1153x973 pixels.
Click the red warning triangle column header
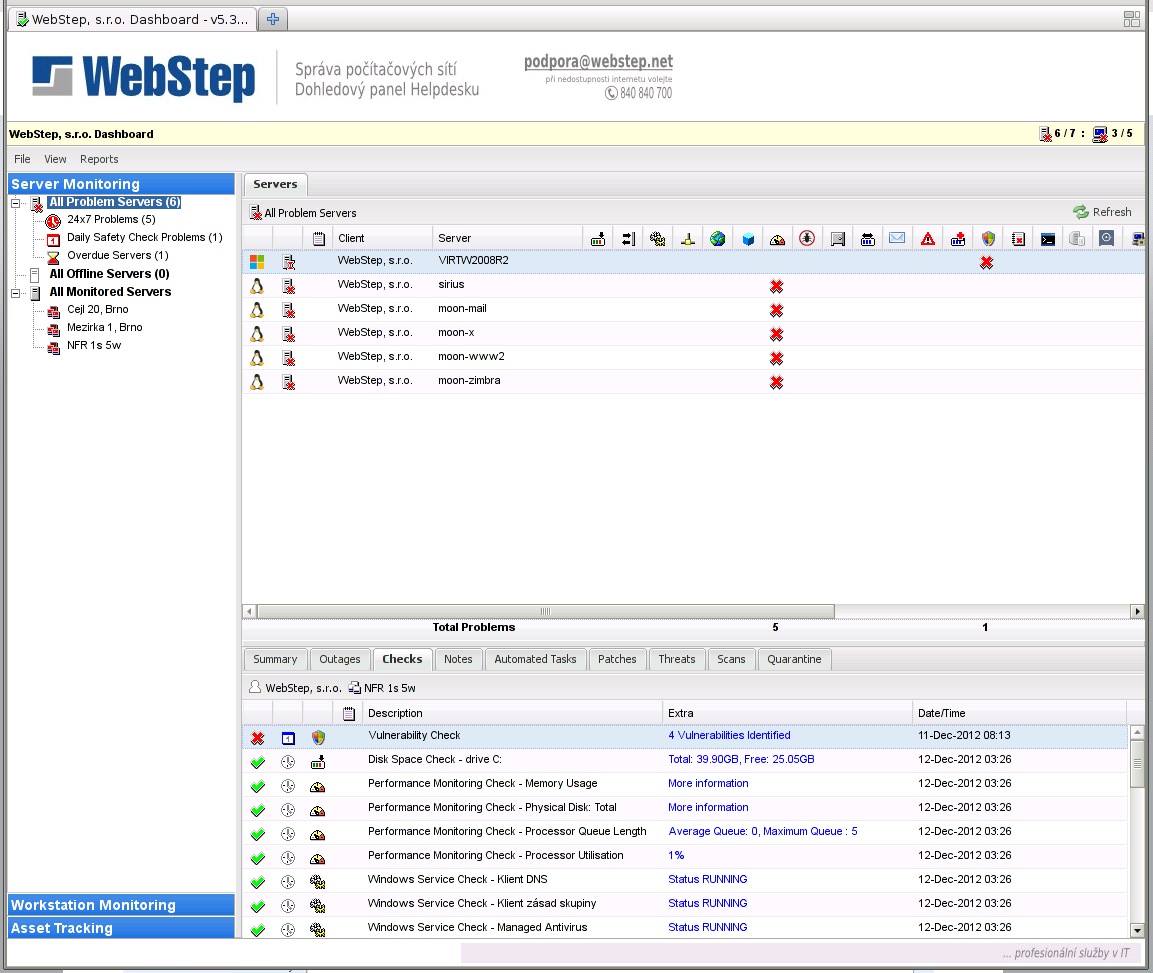click(928, 239)
